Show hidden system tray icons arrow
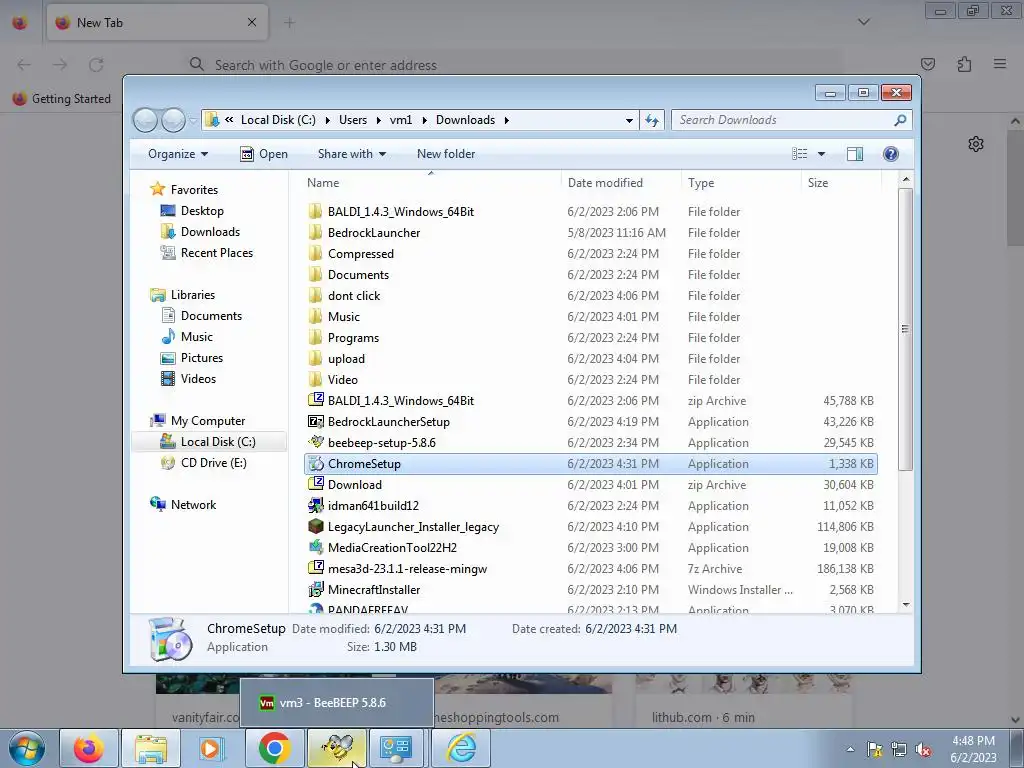1024x768 pixels. point(850,749)
